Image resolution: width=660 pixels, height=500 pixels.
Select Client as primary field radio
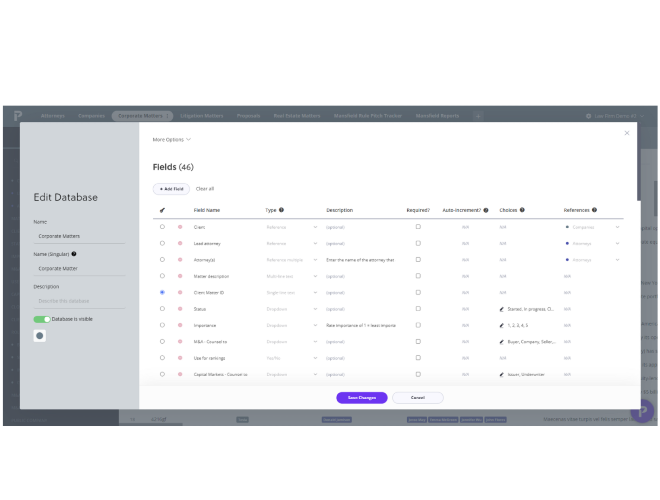[x=162, y=226]
